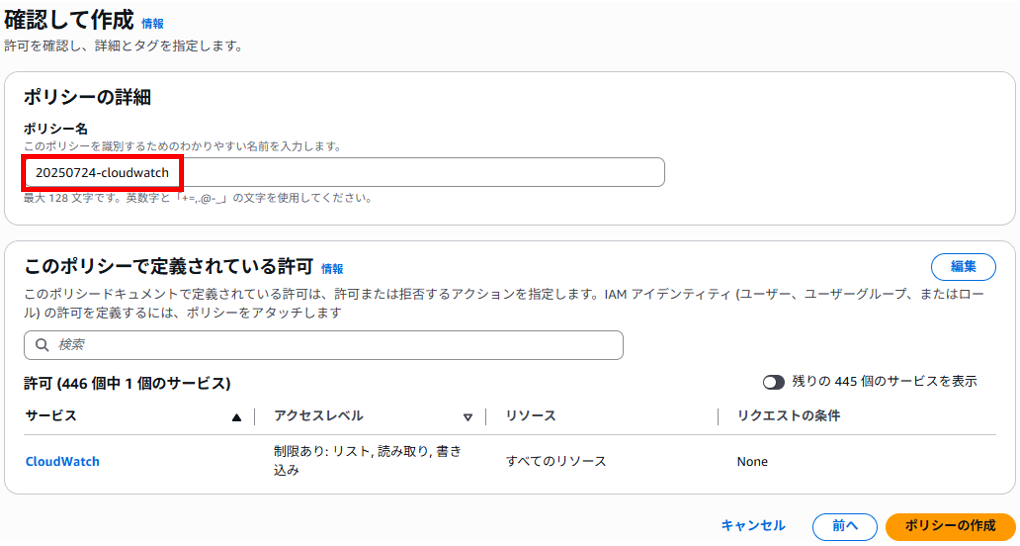Viewport: 1020px width, 546px height.
Task: Click the None request condition cell
Action: click(x=752, y=461)
